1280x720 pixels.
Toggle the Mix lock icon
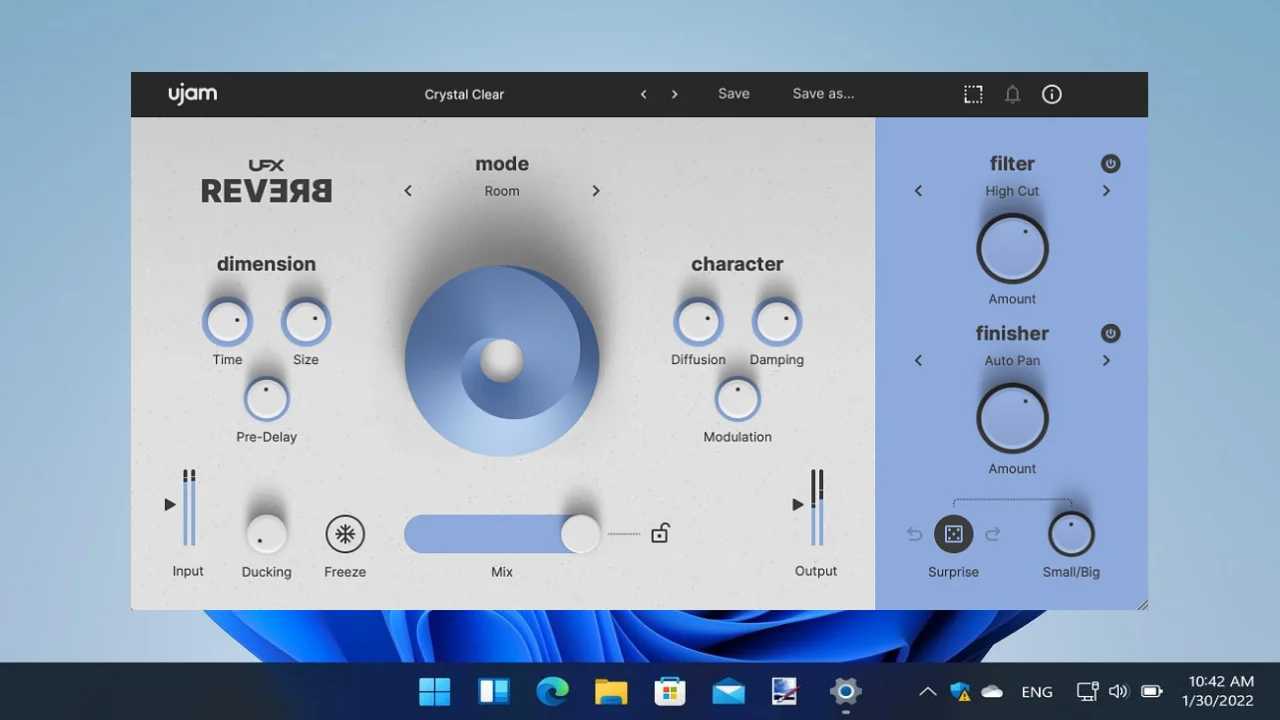tap(660, 533)
